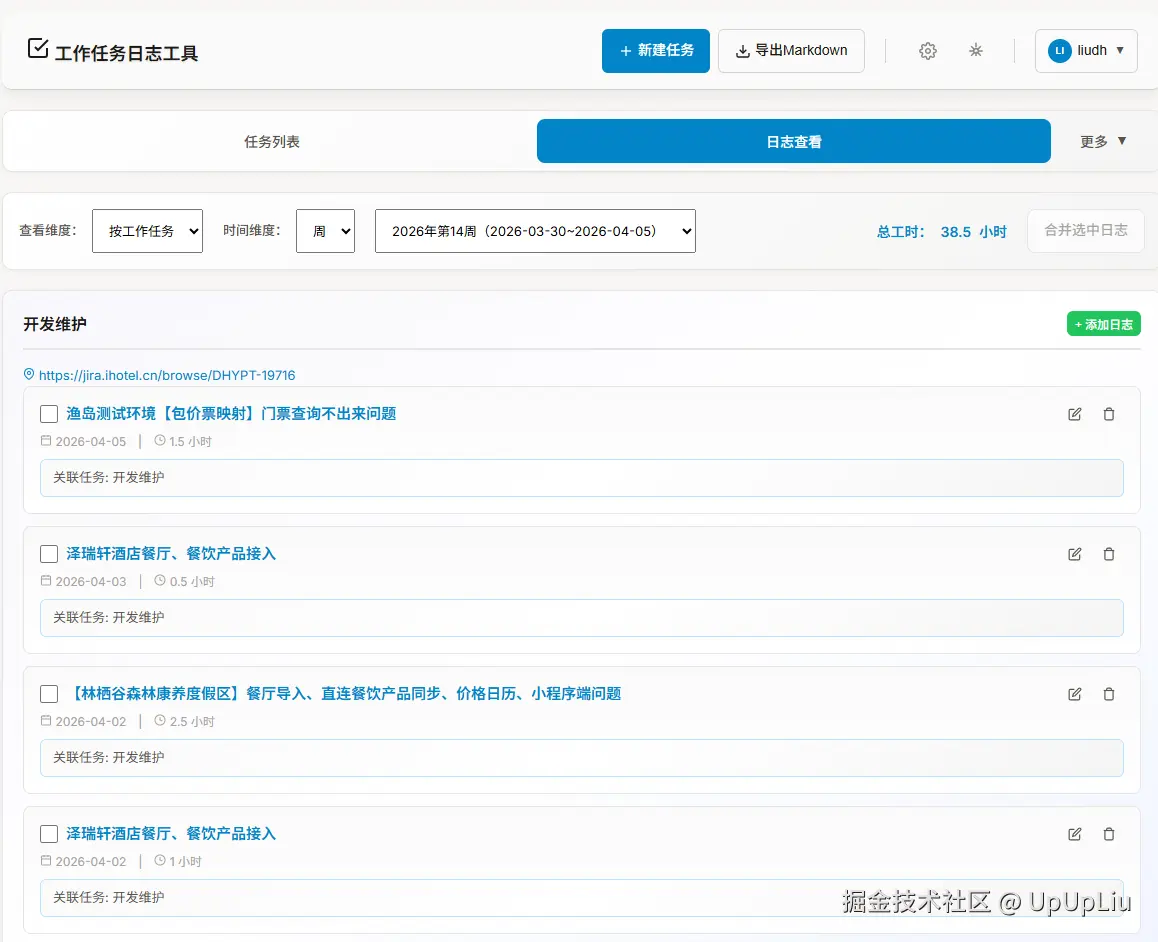Screen dimensions: 1158x942
Task: Click the 1.5 小时 duration text
Action: (x=191, y=441)
